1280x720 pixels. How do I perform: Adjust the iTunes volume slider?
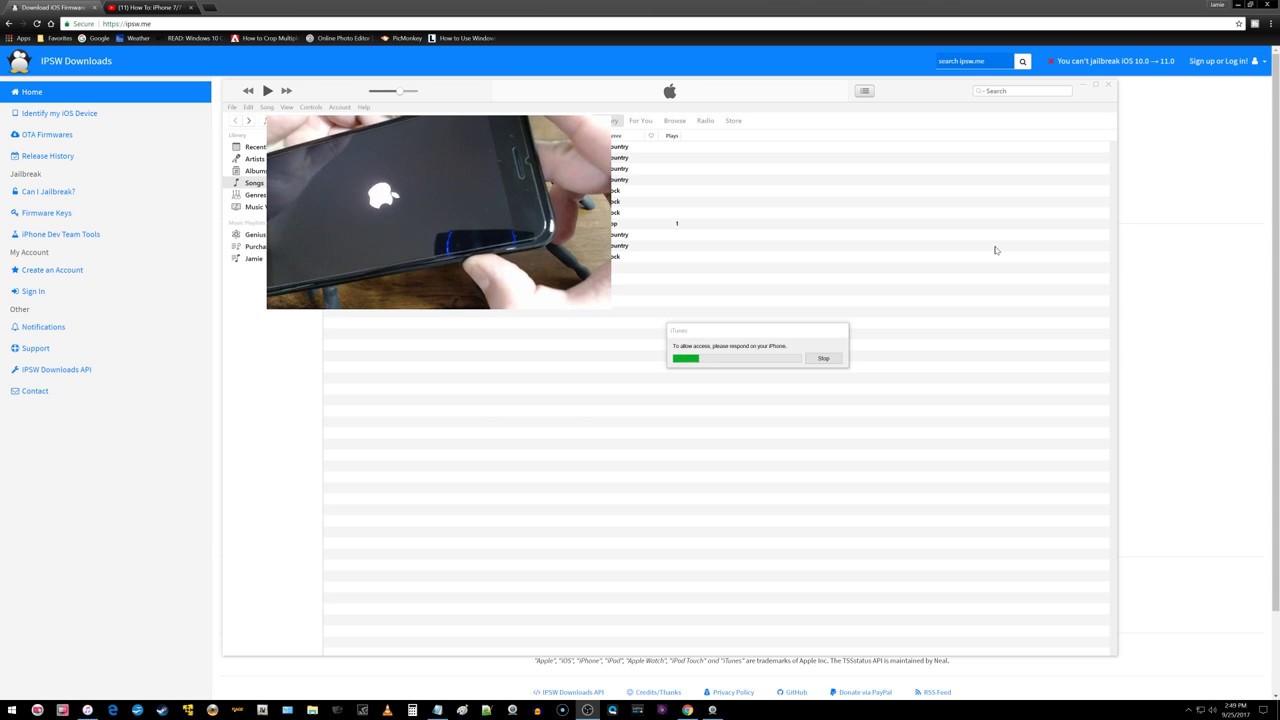pos(393,91)
